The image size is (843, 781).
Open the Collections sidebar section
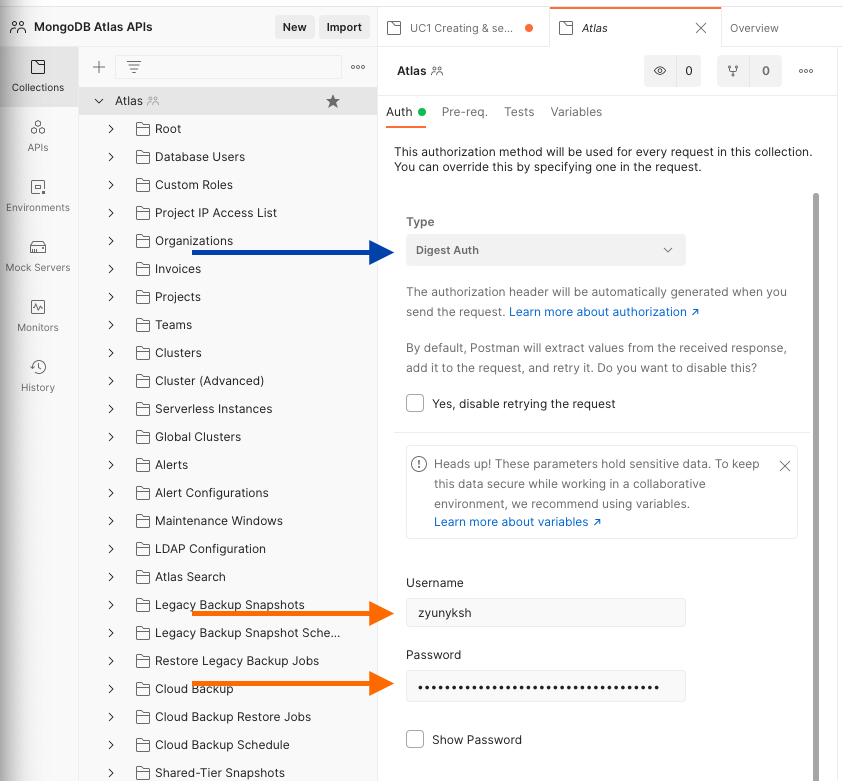point(38,76)
